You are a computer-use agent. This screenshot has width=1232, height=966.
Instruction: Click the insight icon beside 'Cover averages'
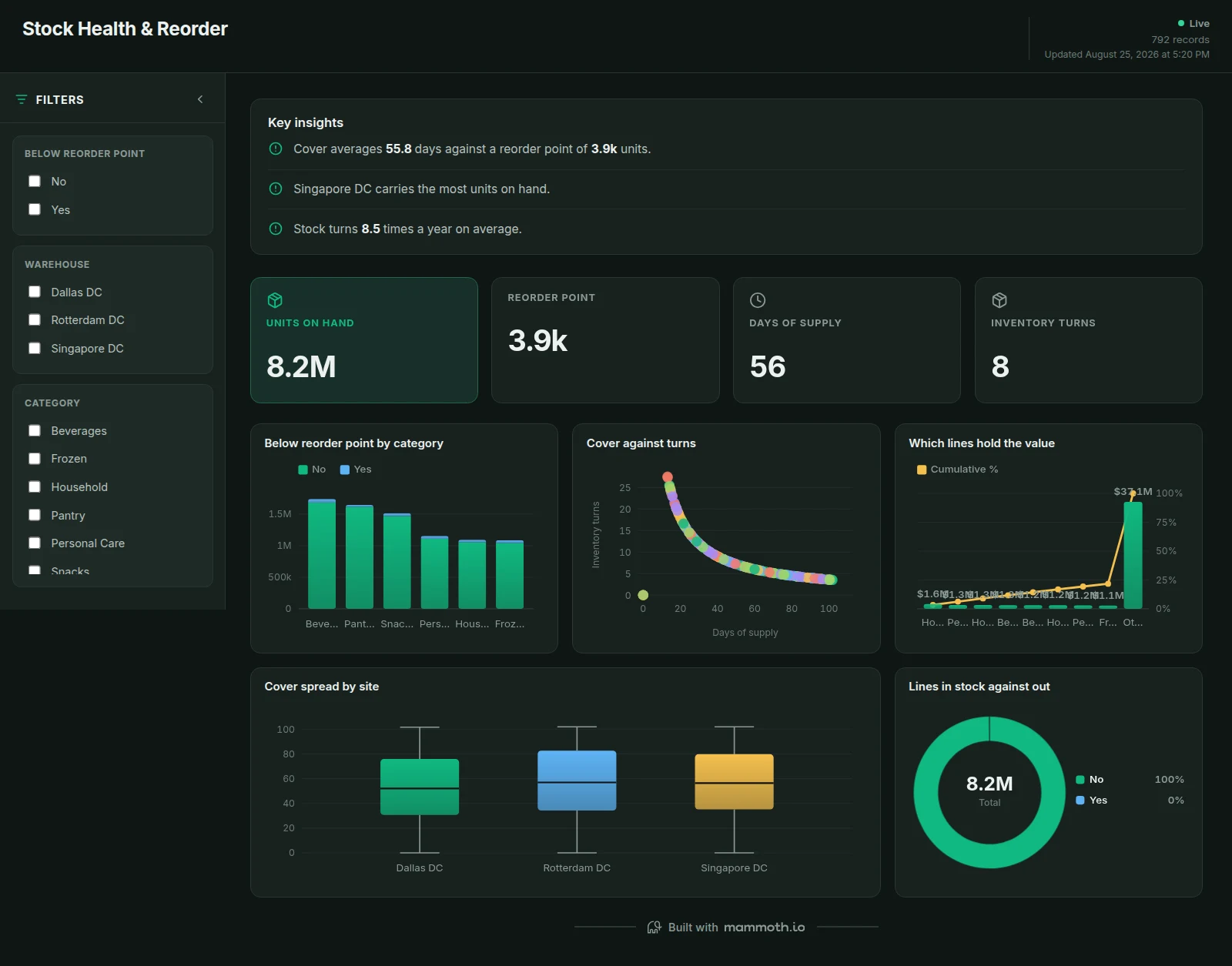[276, 149]
